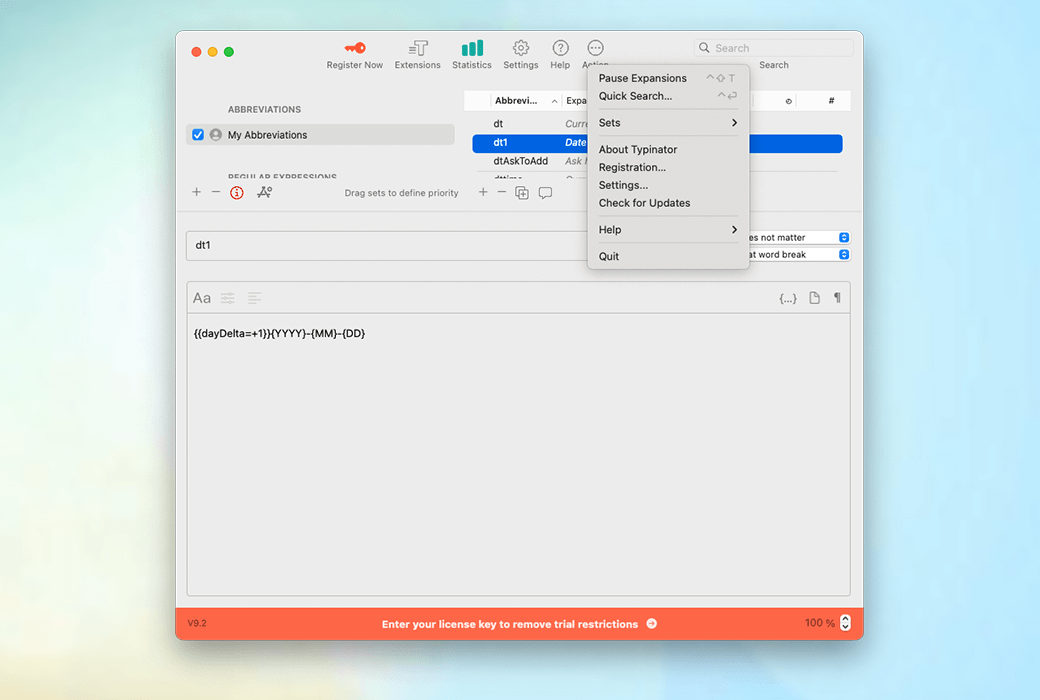
Task: Open the Extensions toolbar icon
Action: [418, 48]
